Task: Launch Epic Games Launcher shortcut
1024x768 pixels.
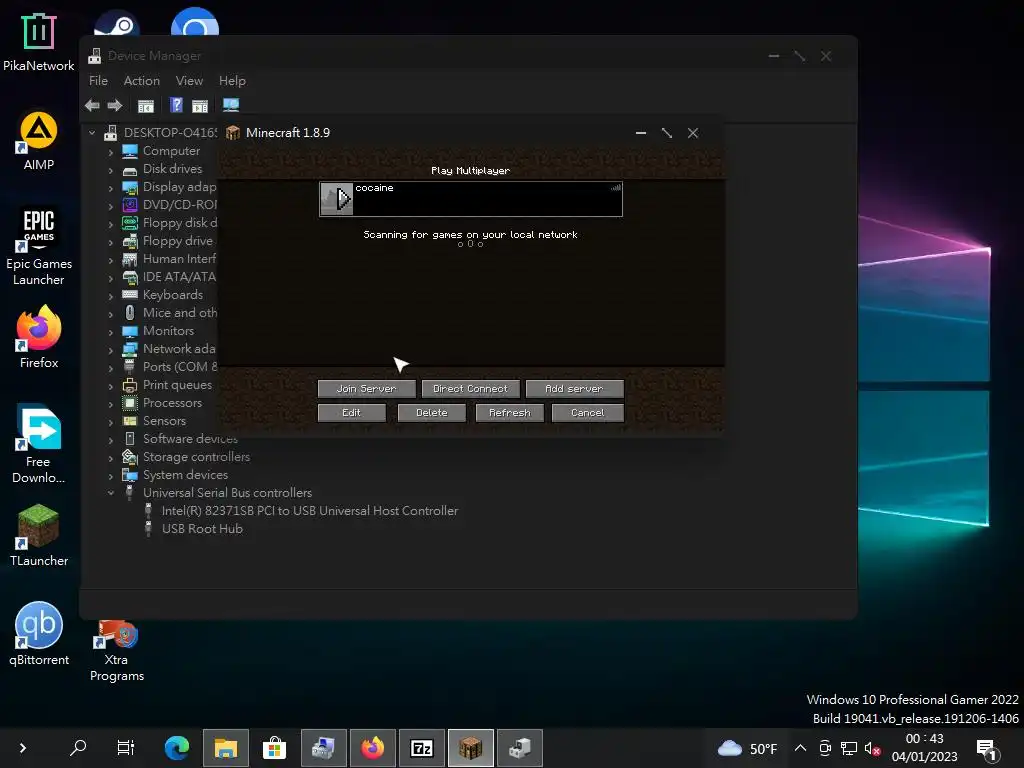Action: pyautogui.click(x=39, y=247)
